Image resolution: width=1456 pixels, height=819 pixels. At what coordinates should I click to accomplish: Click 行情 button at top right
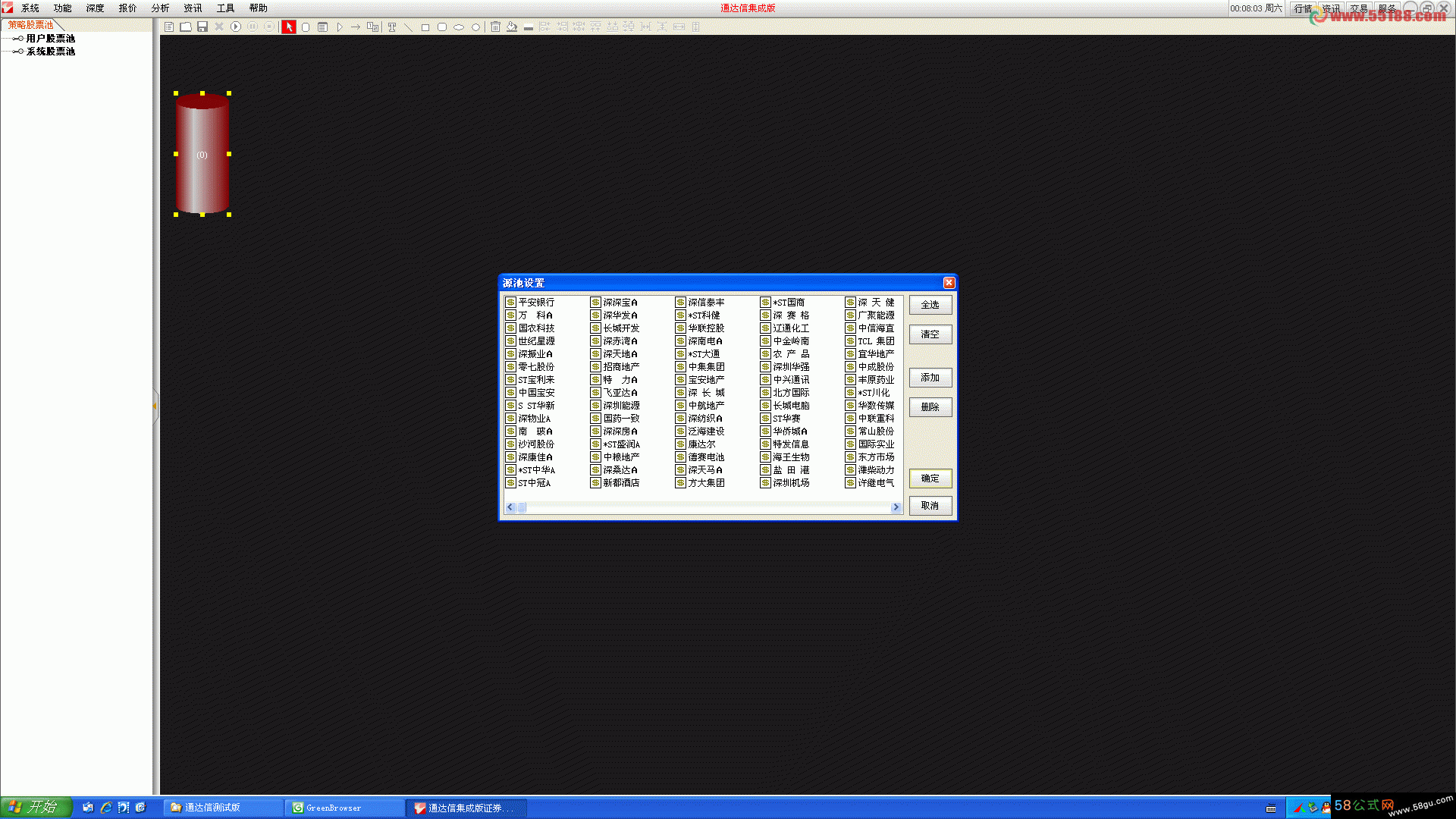click(x=1303, y=8)
